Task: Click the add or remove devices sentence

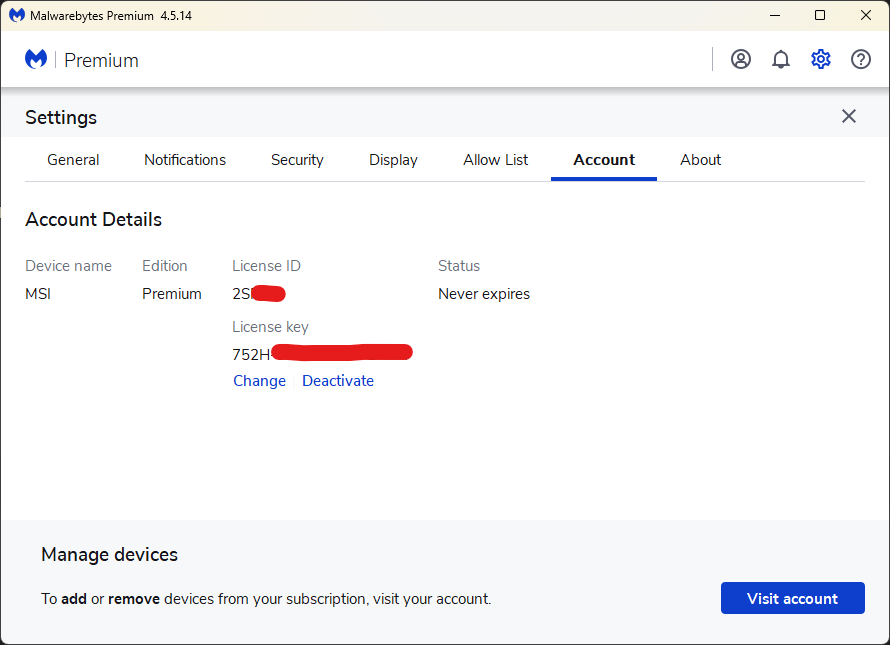Action: [x=266, y=599]
